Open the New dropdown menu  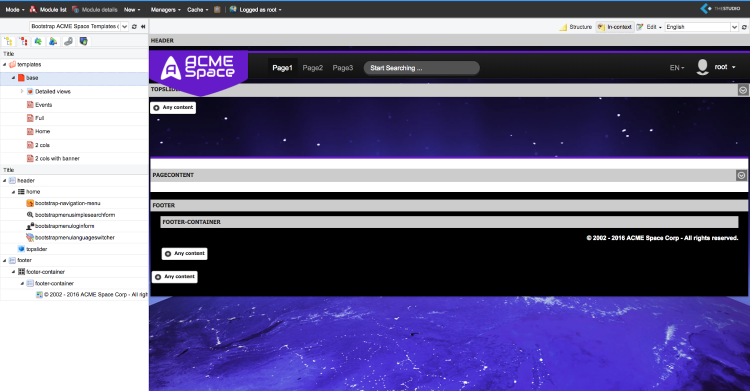point(132,10)
